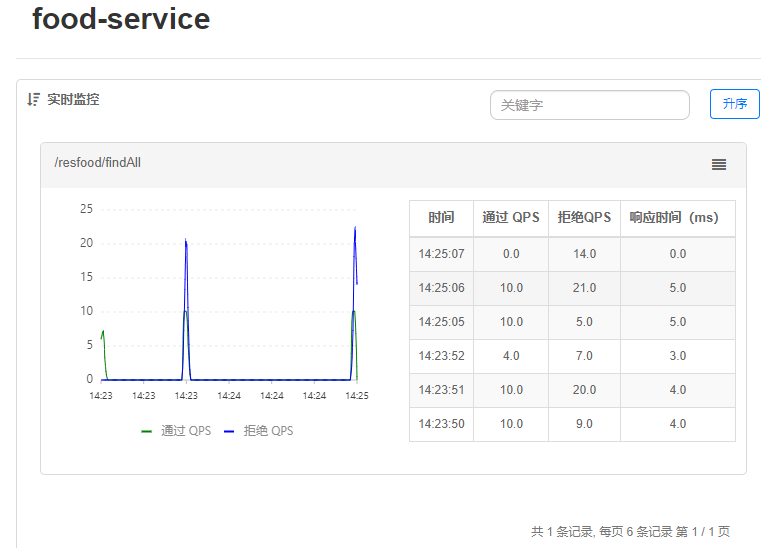Click the 响应时间 (ms) column header
The image size is (761, 548).
pos(678,217)
